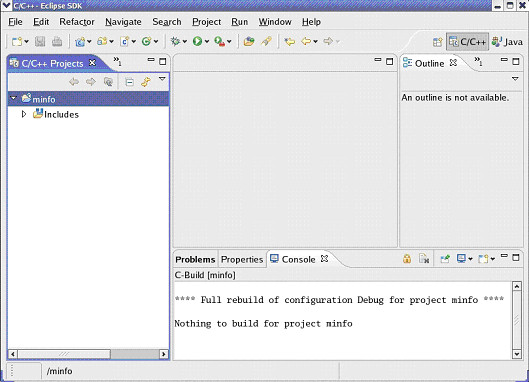
Task: Click the Clear Console icon
Action: [x=424, y=259]
